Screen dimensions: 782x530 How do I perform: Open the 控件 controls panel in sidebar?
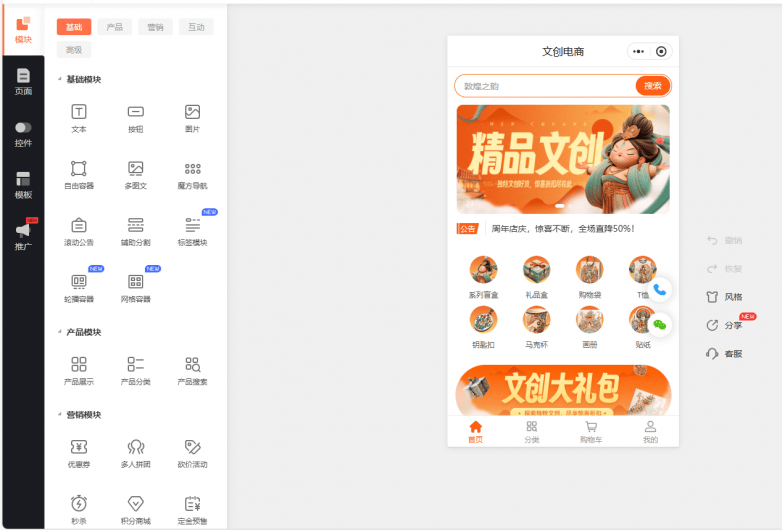(22, 134)
